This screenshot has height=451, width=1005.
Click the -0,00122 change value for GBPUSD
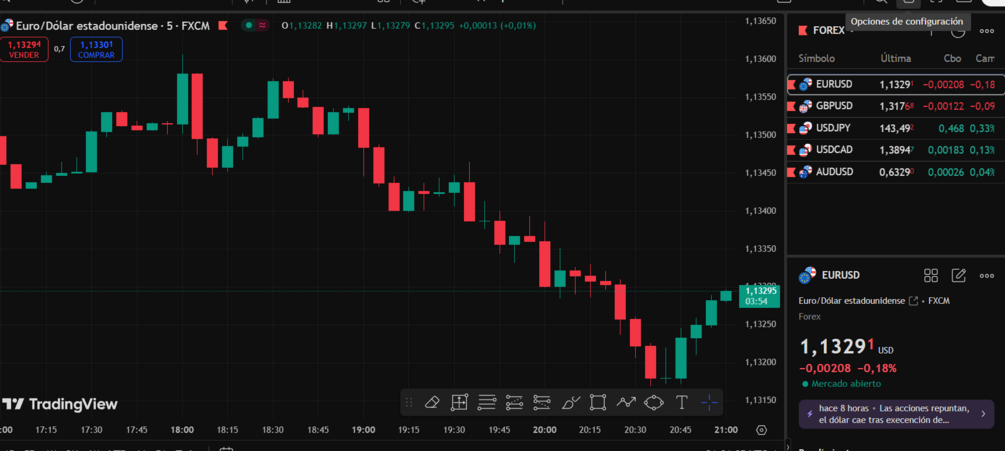943,106
